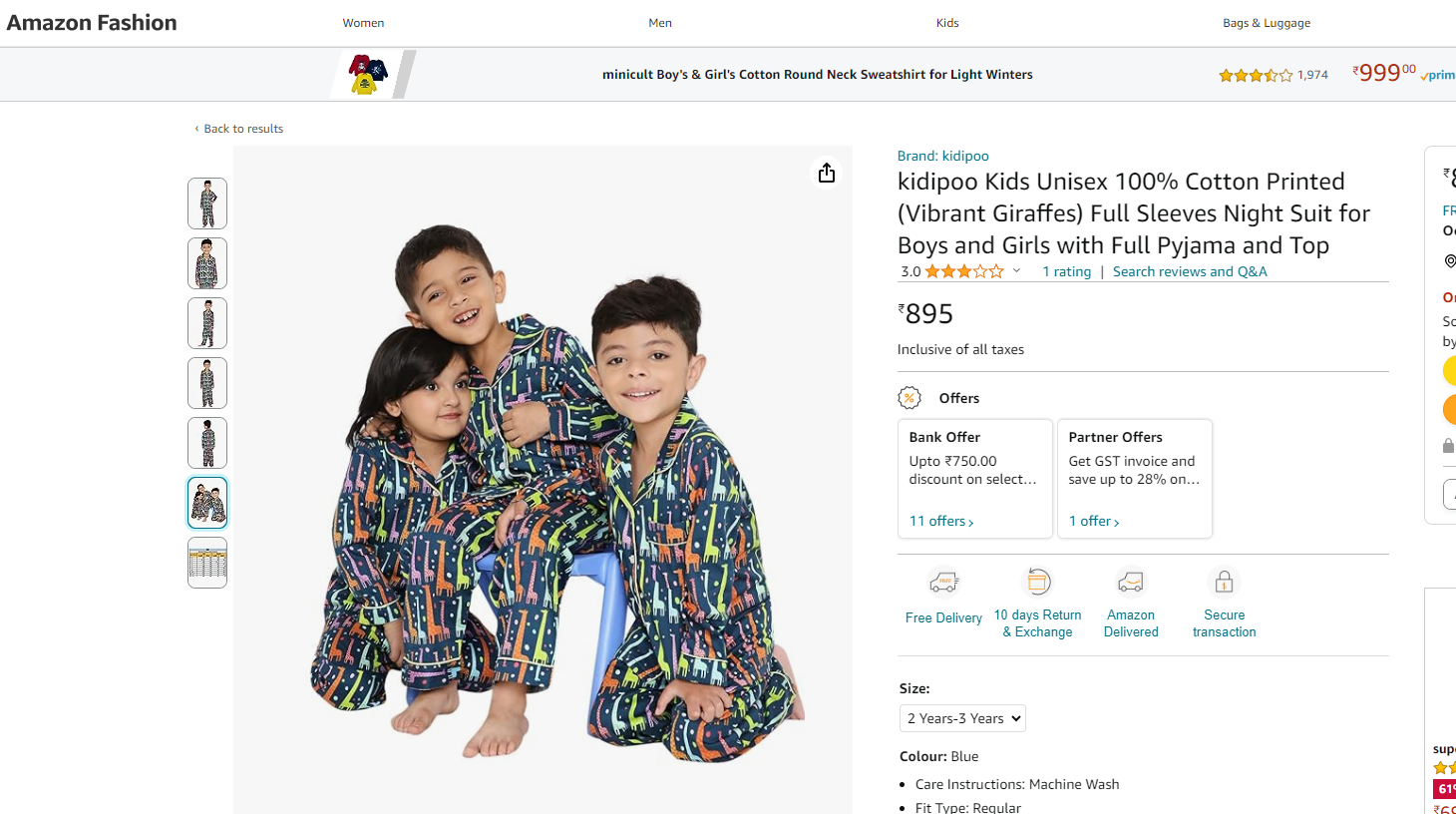Click Search reviews and Q&A link
1456x814 pixels.
click(x=1190, y=271)
